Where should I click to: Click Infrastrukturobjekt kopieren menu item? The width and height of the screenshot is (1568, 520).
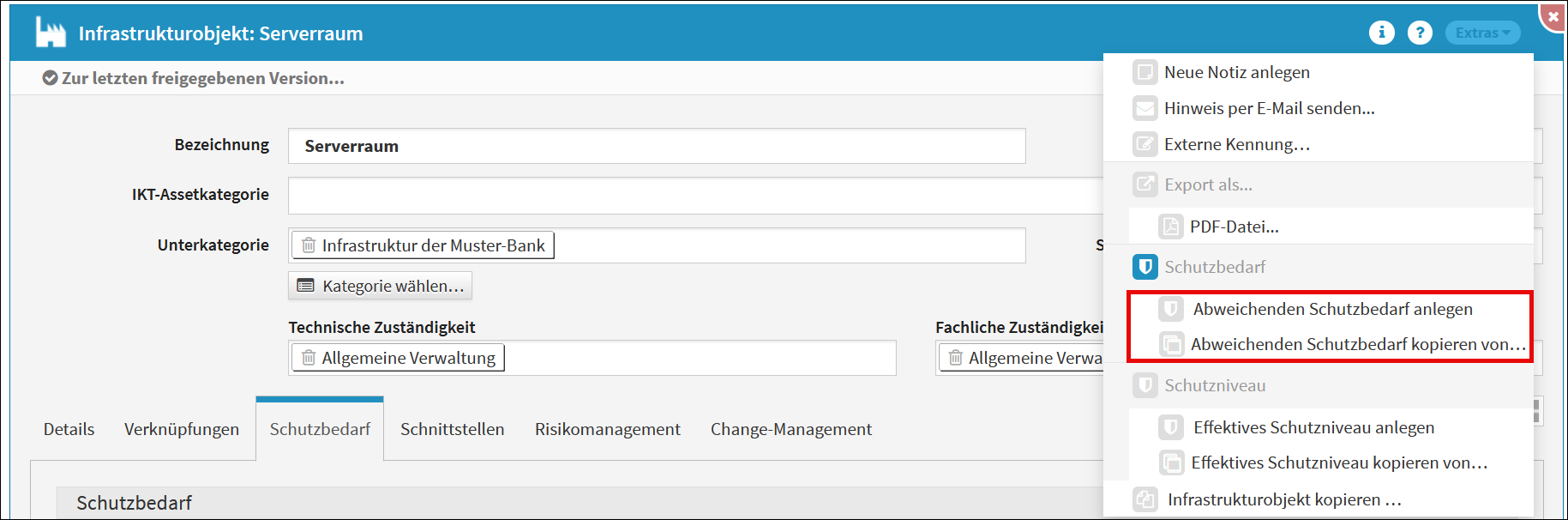1283,499
